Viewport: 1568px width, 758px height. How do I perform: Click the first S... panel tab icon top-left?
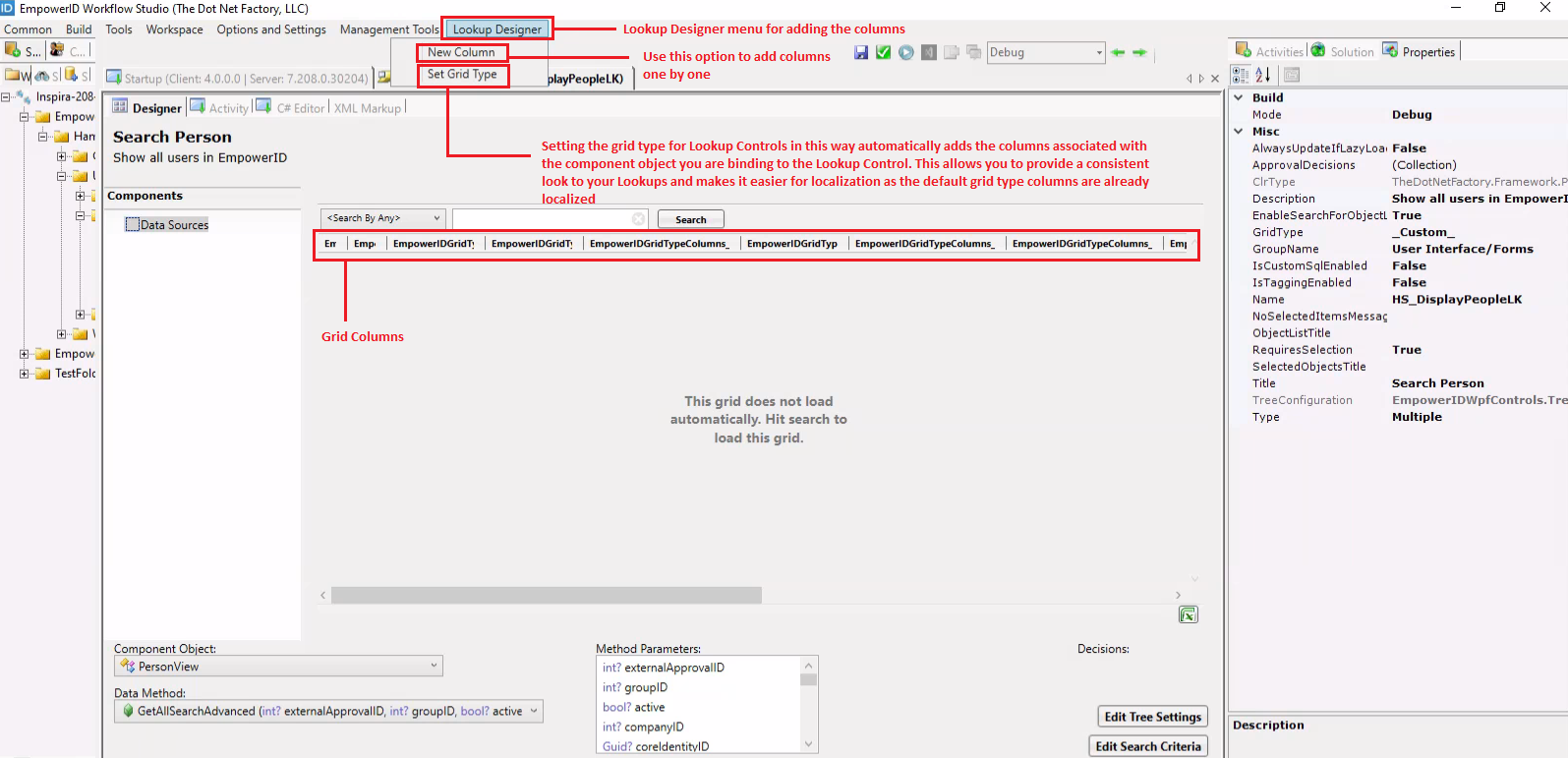13,50
